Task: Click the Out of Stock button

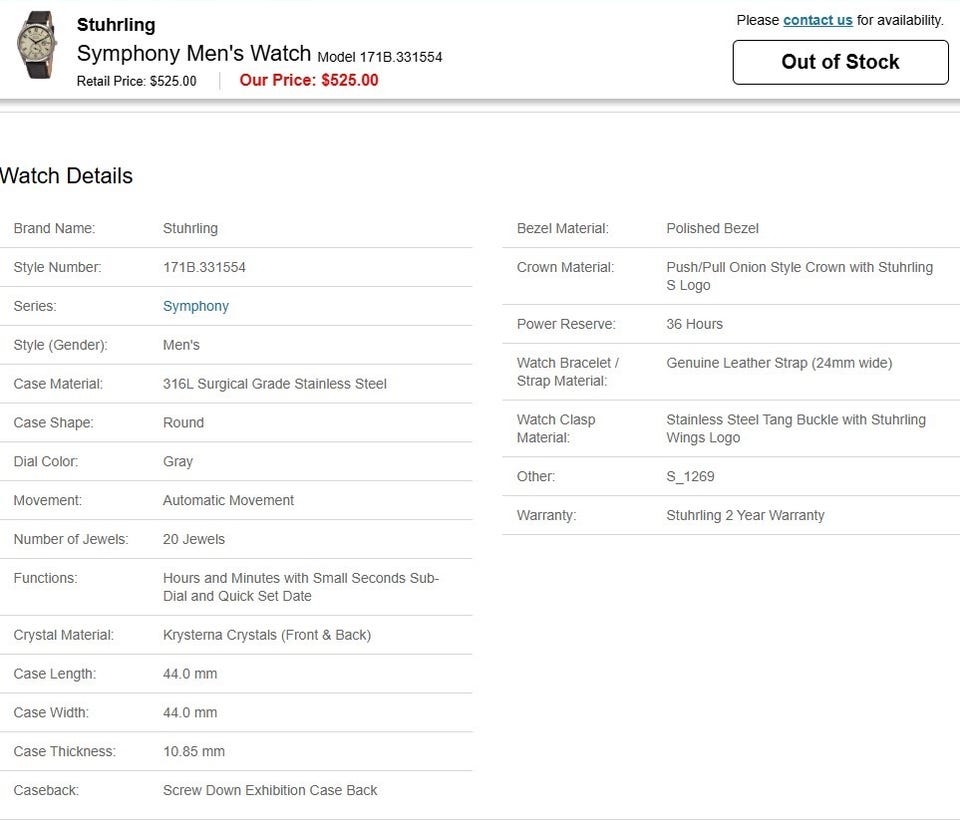Action: click(840, 62)
